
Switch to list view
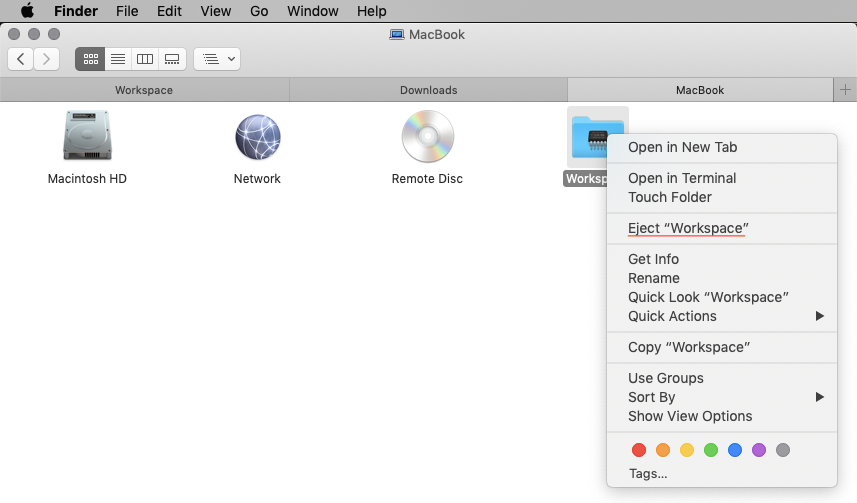tap(118, 59)
